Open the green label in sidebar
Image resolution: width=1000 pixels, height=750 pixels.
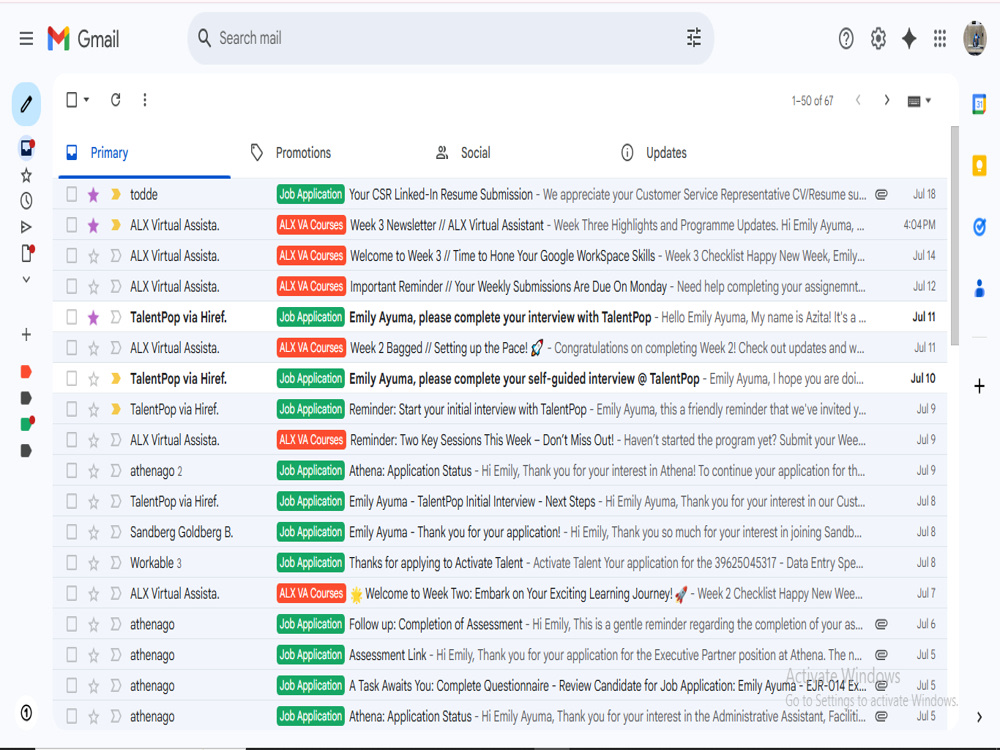27,423
